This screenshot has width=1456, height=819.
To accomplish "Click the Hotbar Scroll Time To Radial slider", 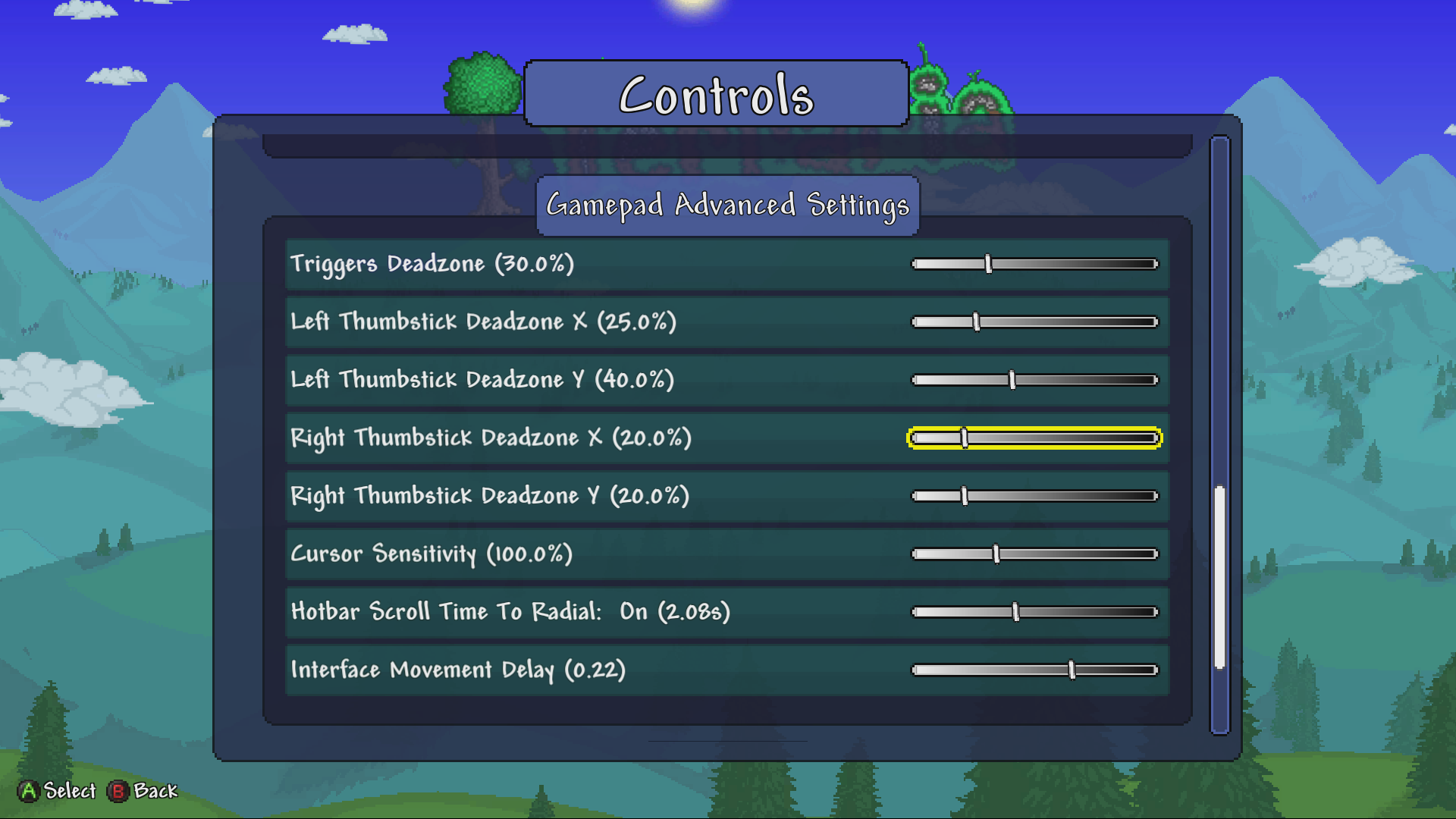I will coord(1018,612).
